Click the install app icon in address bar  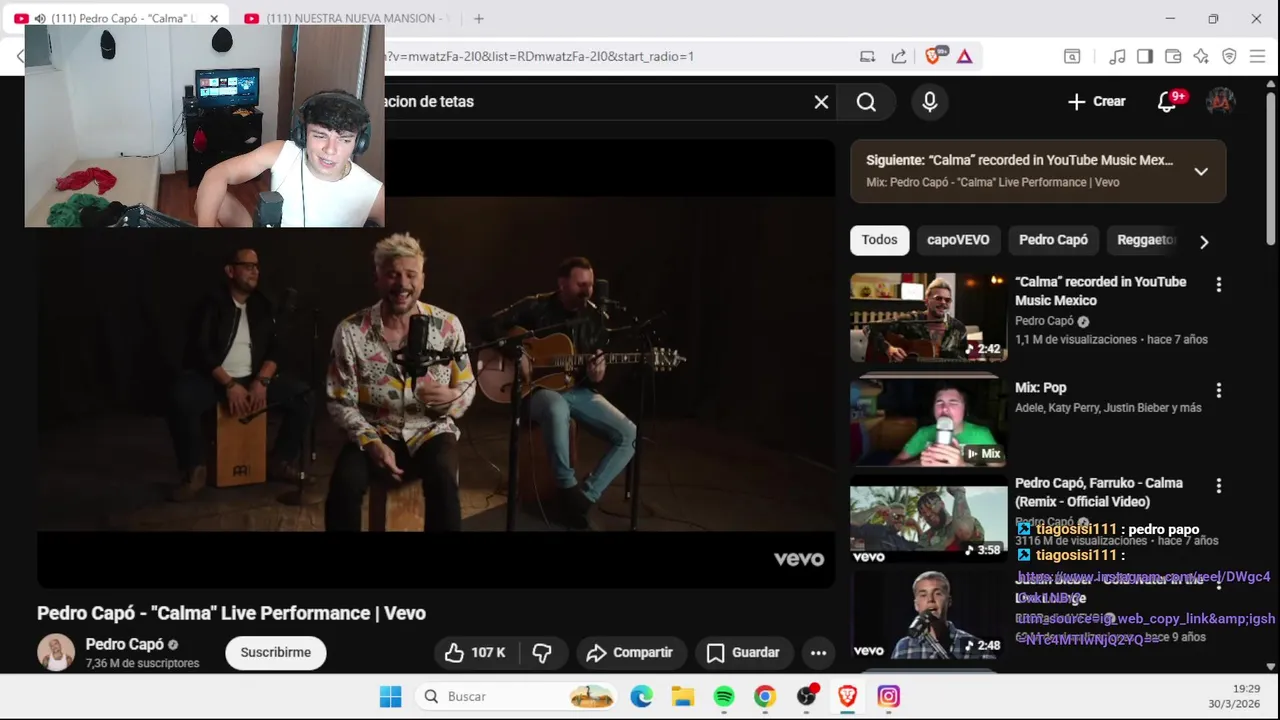[868, 56]
